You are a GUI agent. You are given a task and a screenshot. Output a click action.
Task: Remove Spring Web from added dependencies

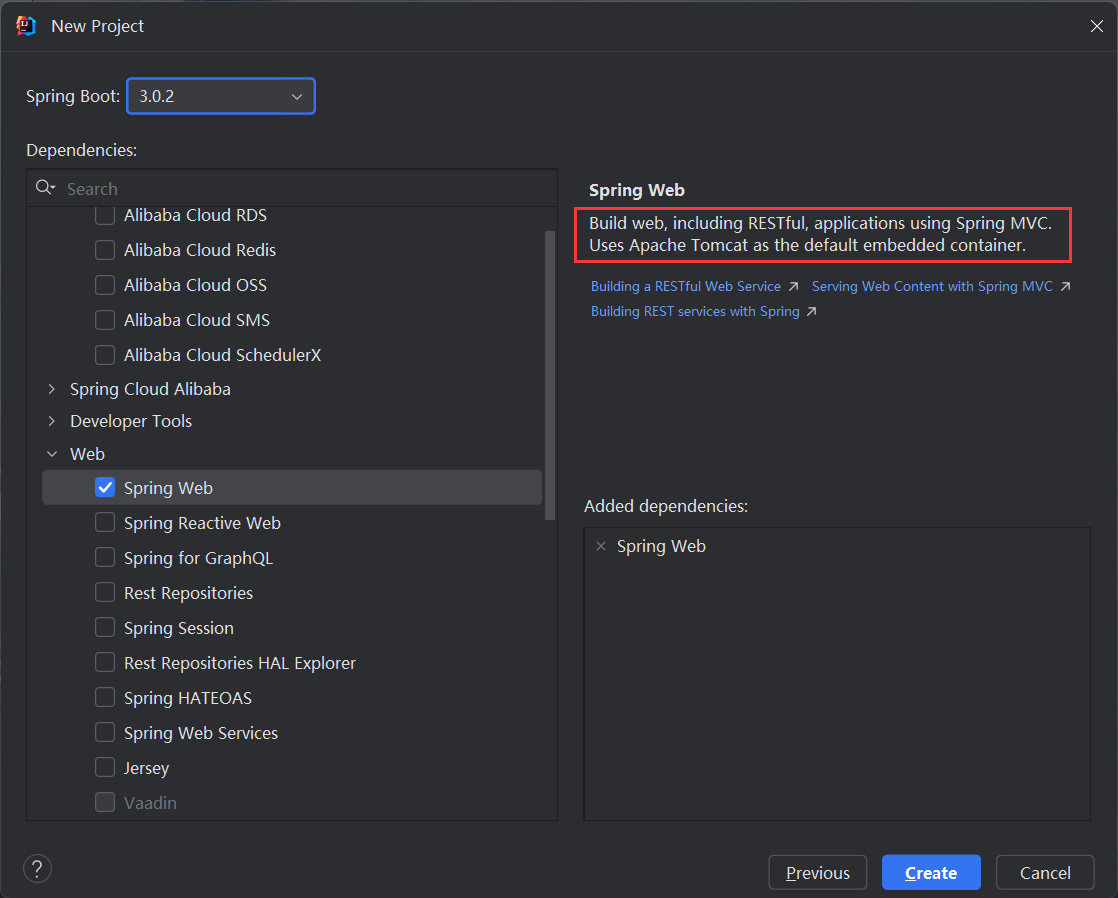coord(601,546)
